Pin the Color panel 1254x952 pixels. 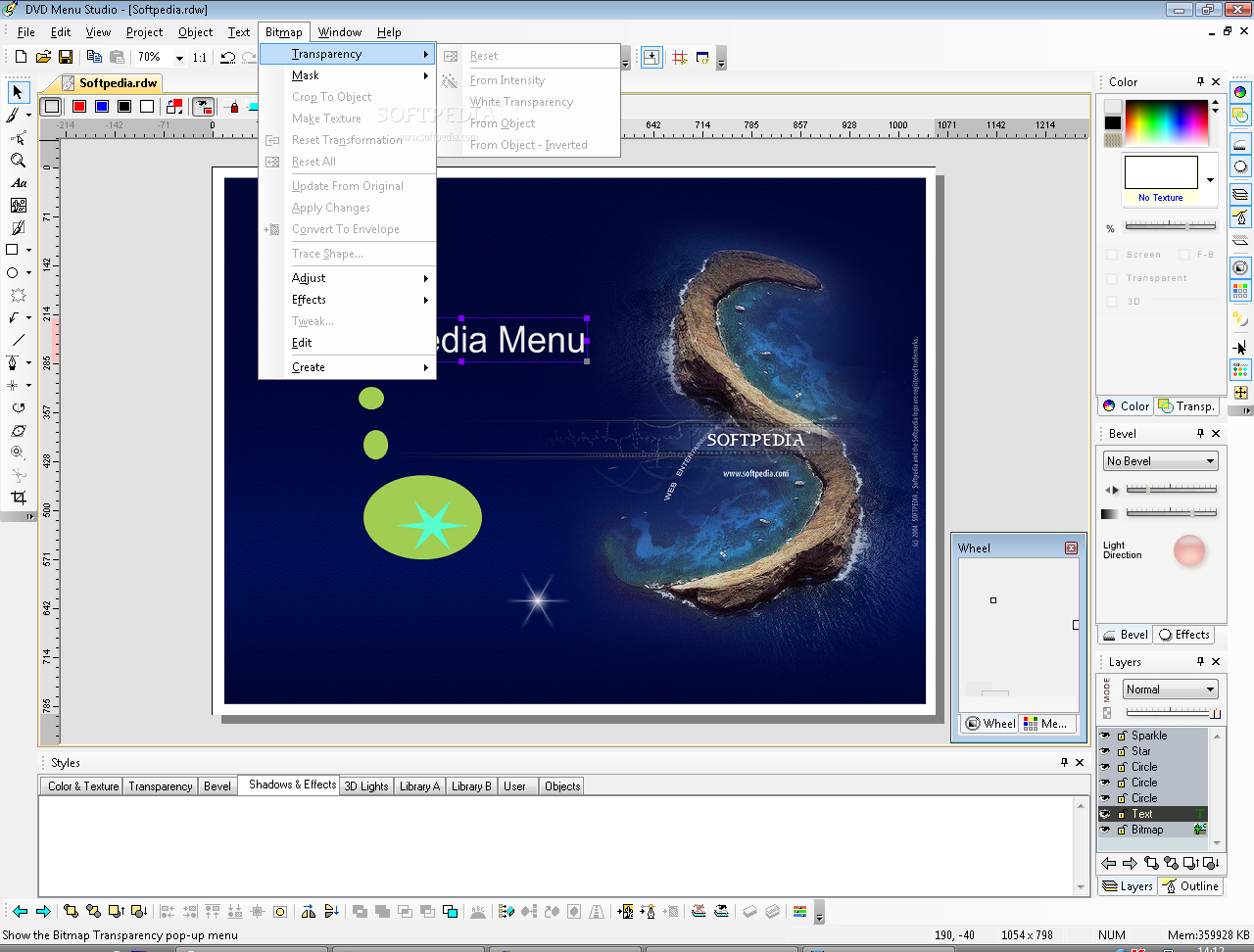pos(1200,81)
